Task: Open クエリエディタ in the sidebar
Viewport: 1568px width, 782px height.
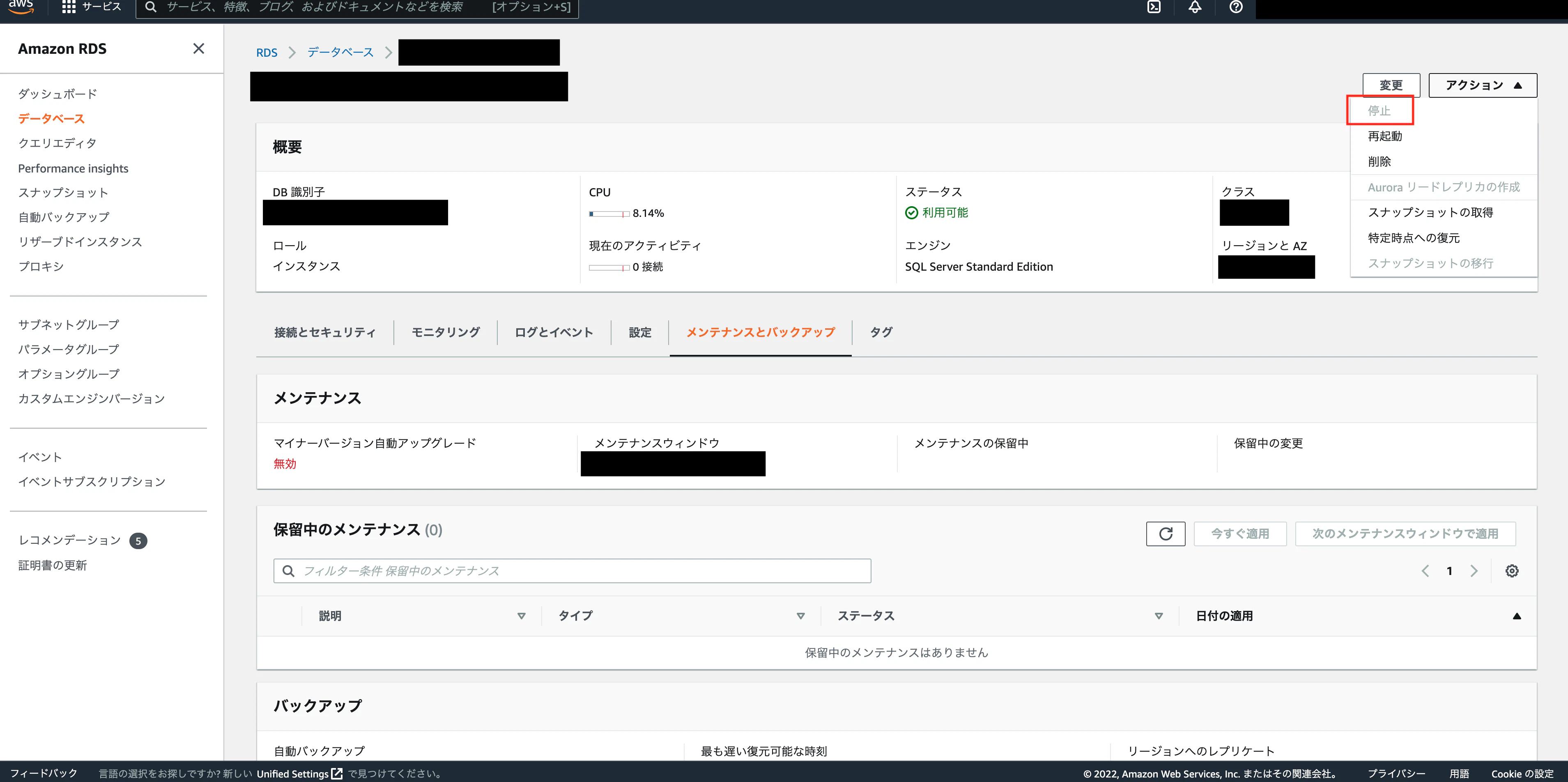Action: 57,143
